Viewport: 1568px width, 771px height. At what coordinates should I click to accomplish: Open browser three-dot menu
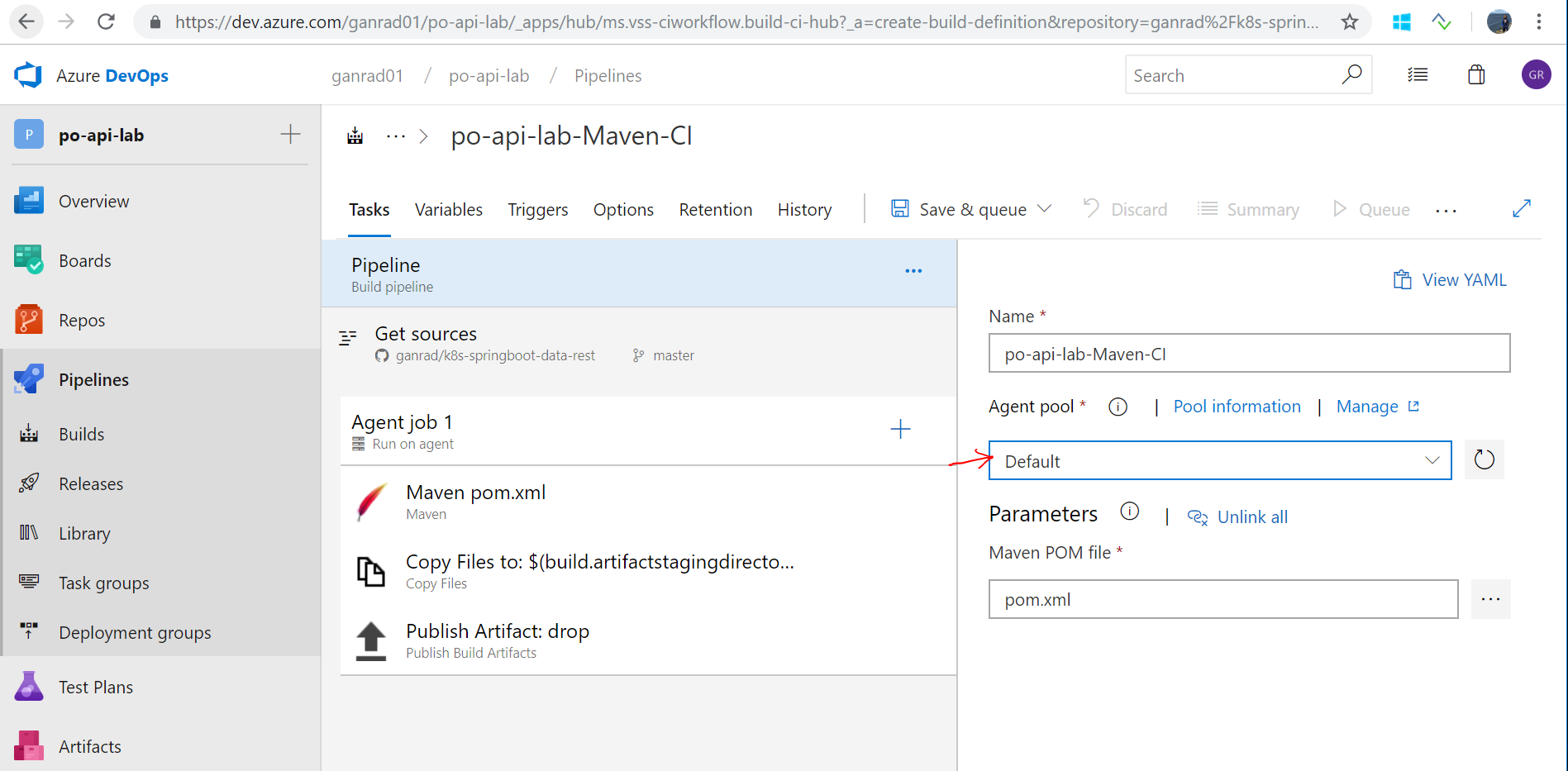click(x=1538, y=21)
